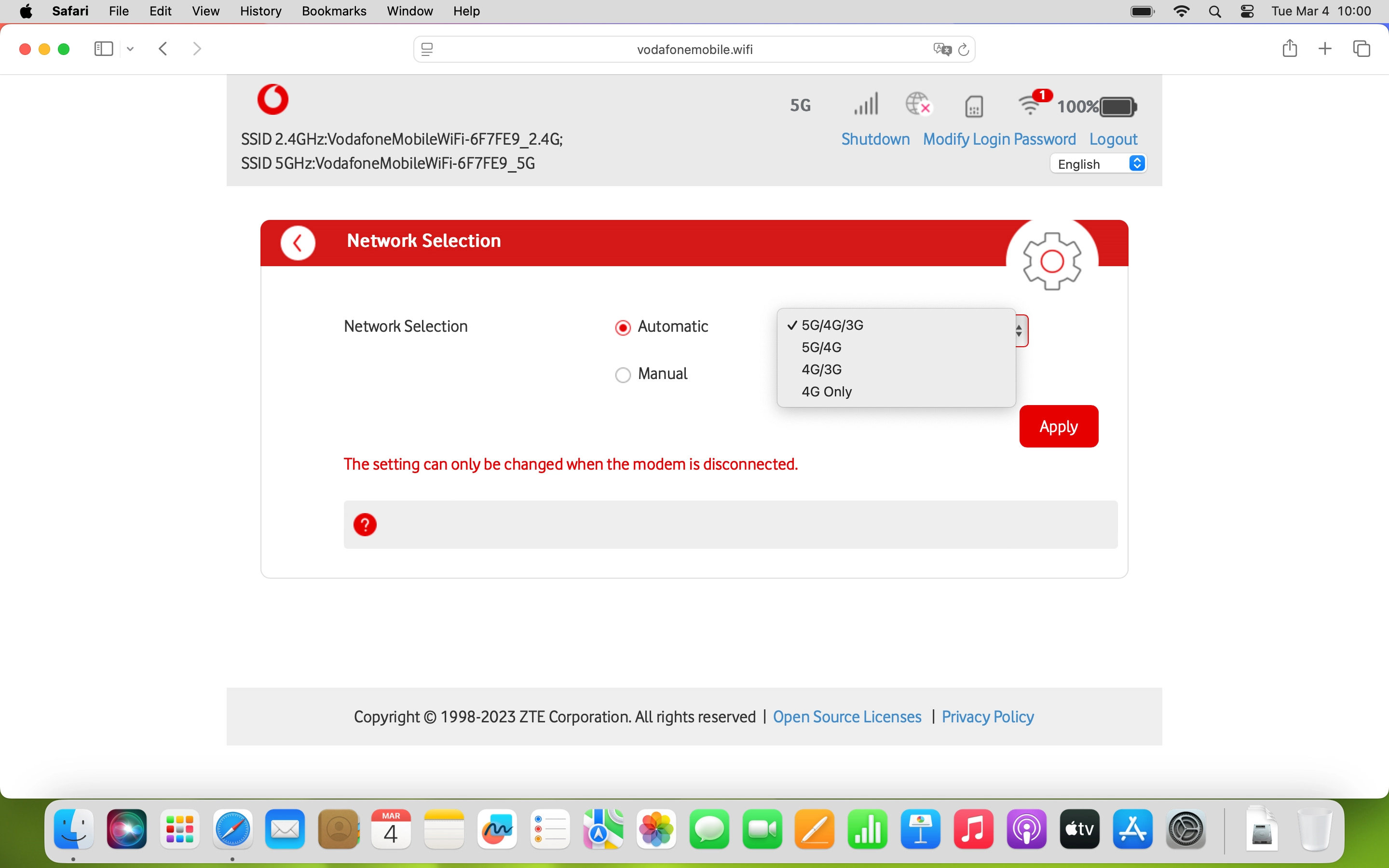Screen dimensions: 1389x868
Task: Open the History menu
Action: click(x=260, y=11)
